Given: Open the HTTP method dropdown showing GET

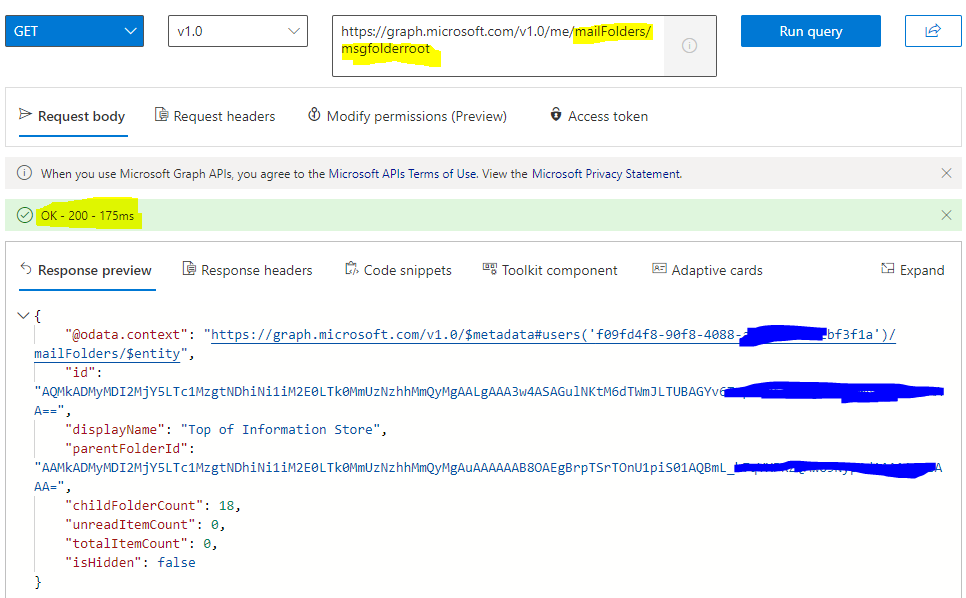Looking at the screenshot, I should tap(74, 31).
